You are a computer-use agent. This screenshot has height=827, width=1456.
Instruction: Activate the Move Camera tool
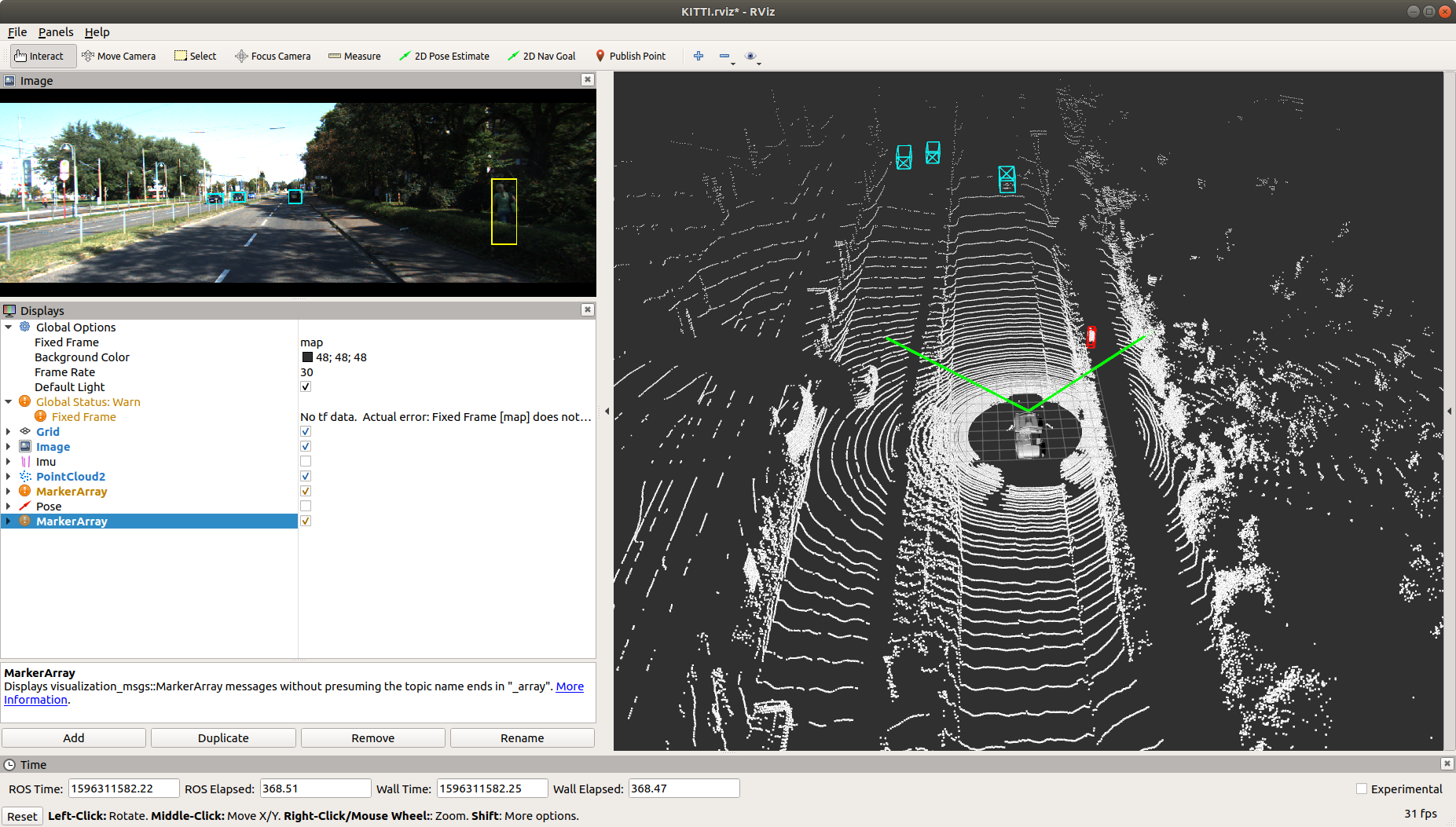(x=119, y=56)
